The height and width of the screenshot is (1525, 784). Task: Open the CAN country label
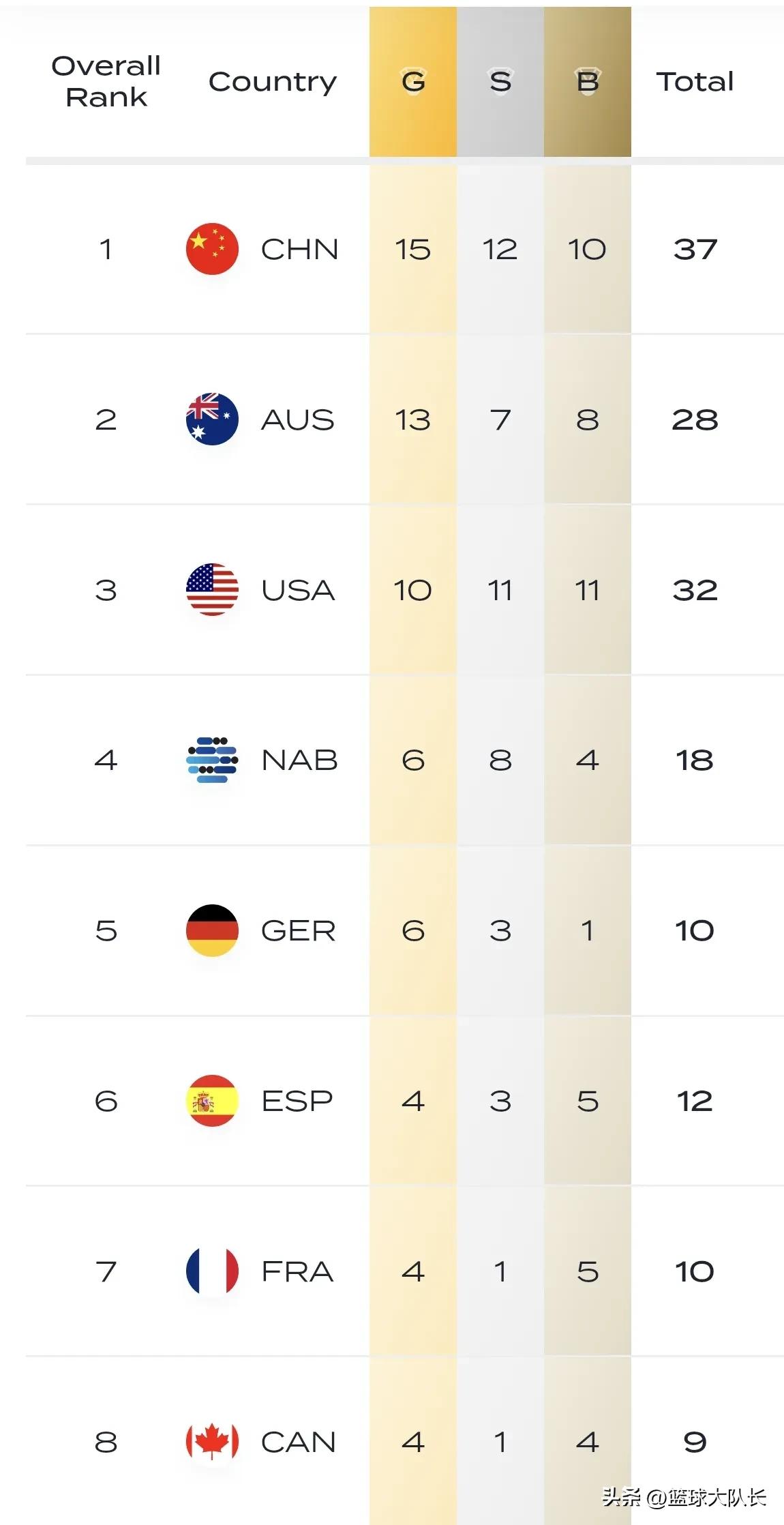tap(299, 1442)
